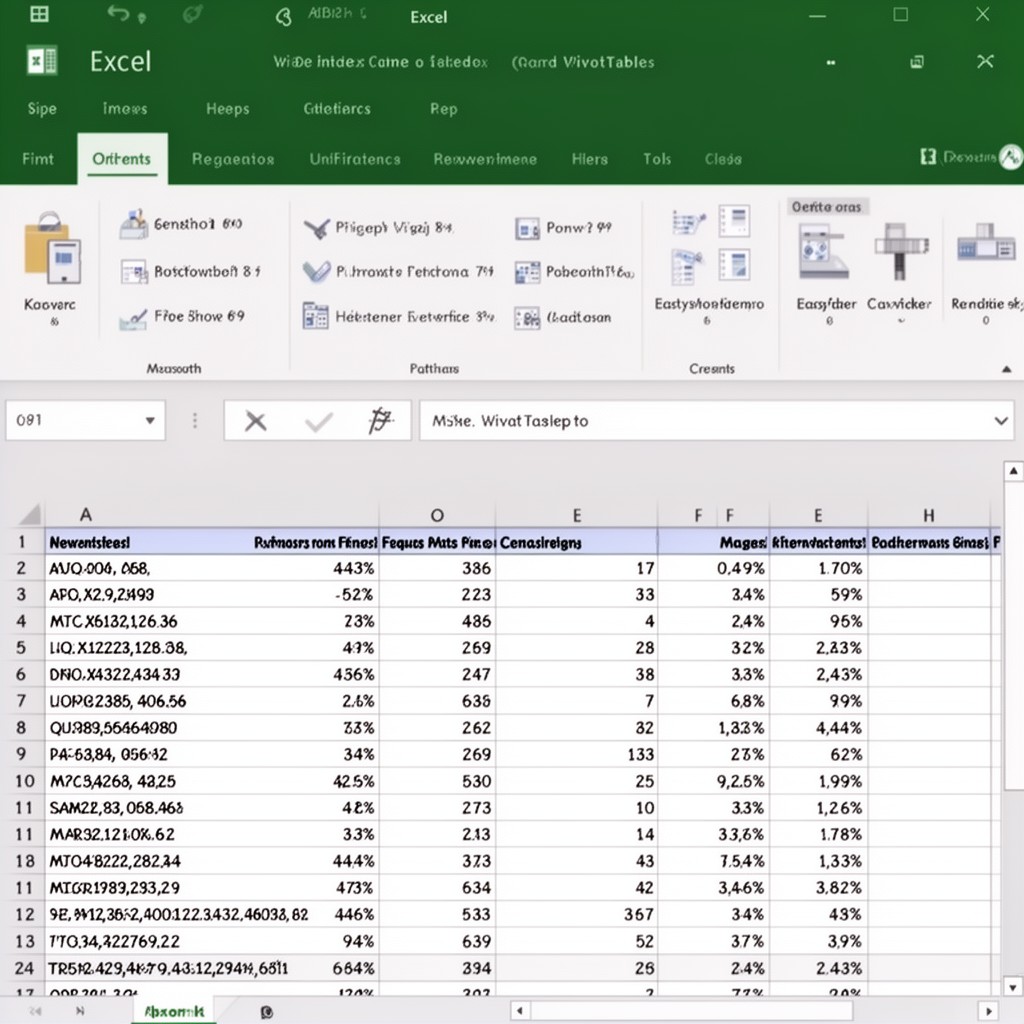Click the Piigeph Vigzj checkmark icon
This screenshot has width=1024, height=1024.
[x=317, y=228]
